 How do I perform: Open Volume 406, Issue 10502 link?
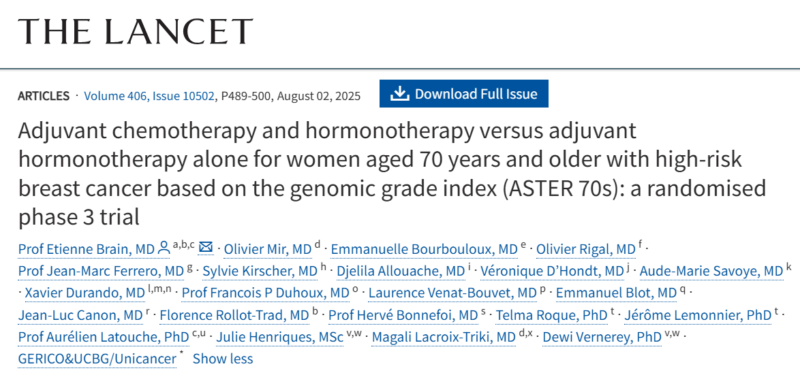[149, 96]
